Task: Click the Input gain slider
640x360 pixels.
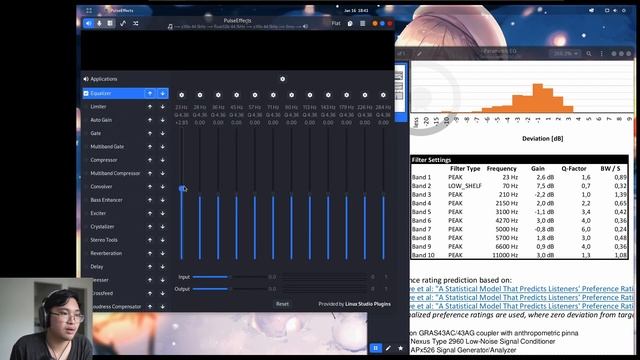Action: (229, 277)
